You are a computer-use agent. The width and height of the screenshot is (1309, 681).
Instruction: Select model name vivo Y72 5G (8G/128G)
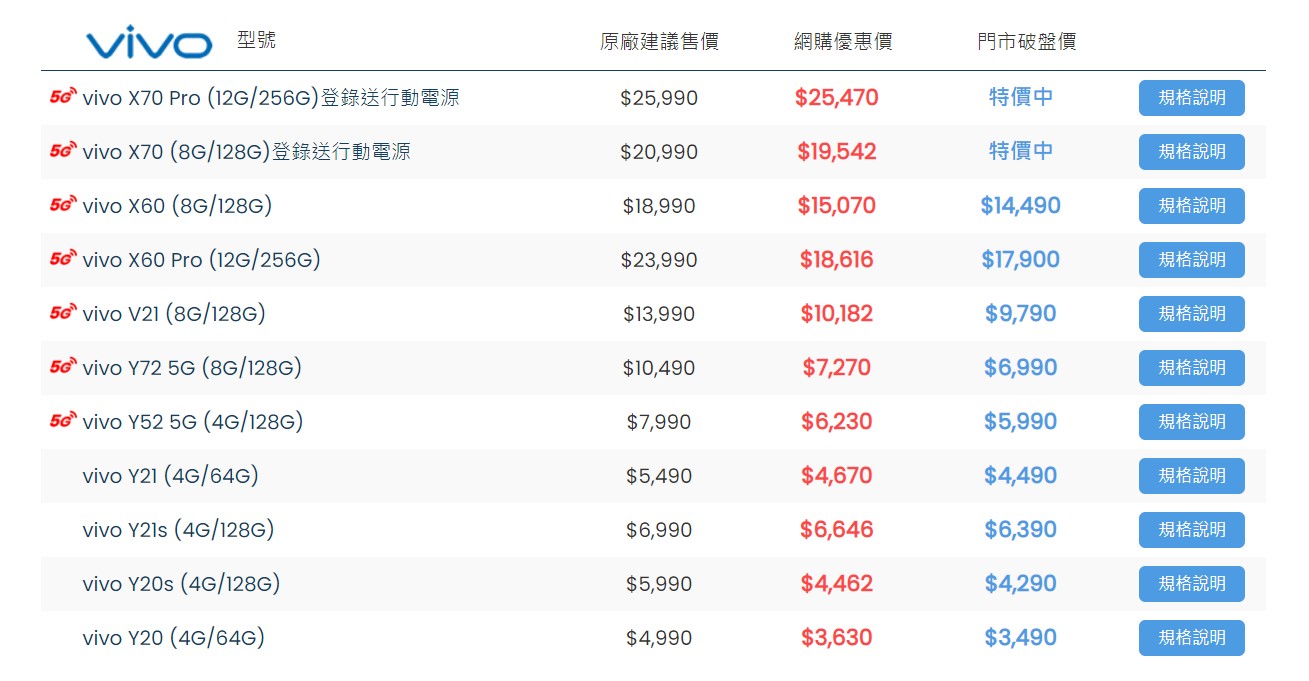(x=192, y=368)
